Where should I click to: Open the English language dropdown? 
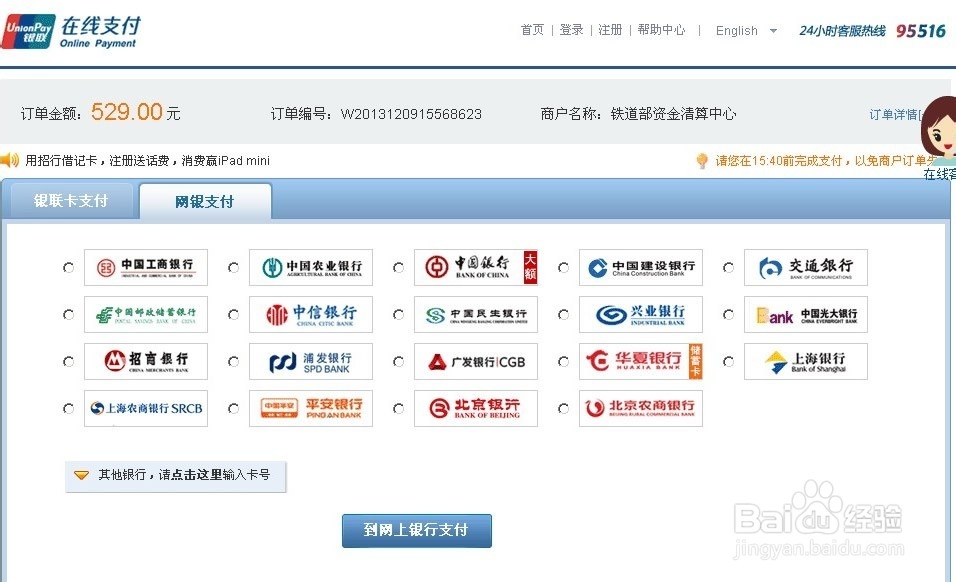point(745,31)
